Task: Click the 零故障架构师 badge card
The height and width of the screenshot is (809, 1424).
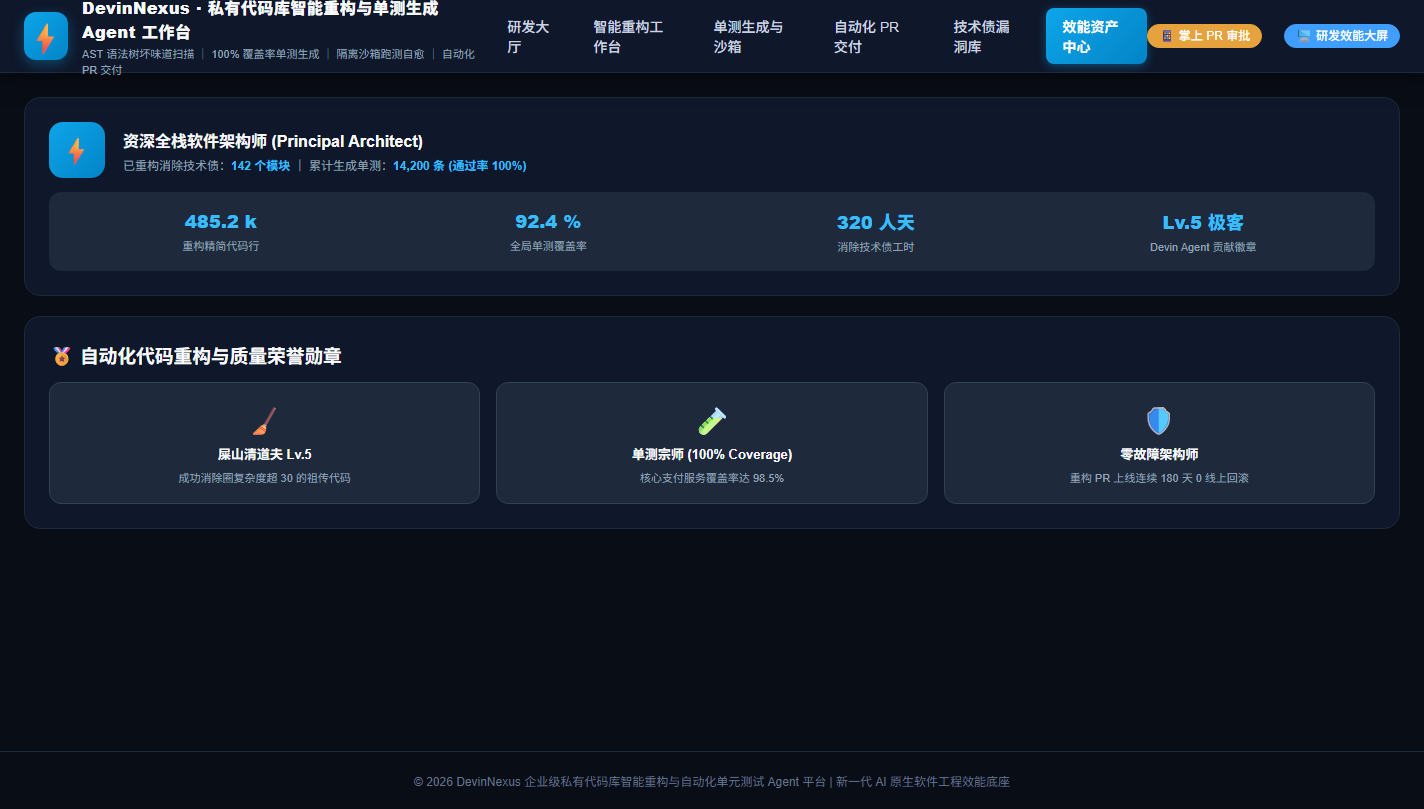Action: [1159, 443]
